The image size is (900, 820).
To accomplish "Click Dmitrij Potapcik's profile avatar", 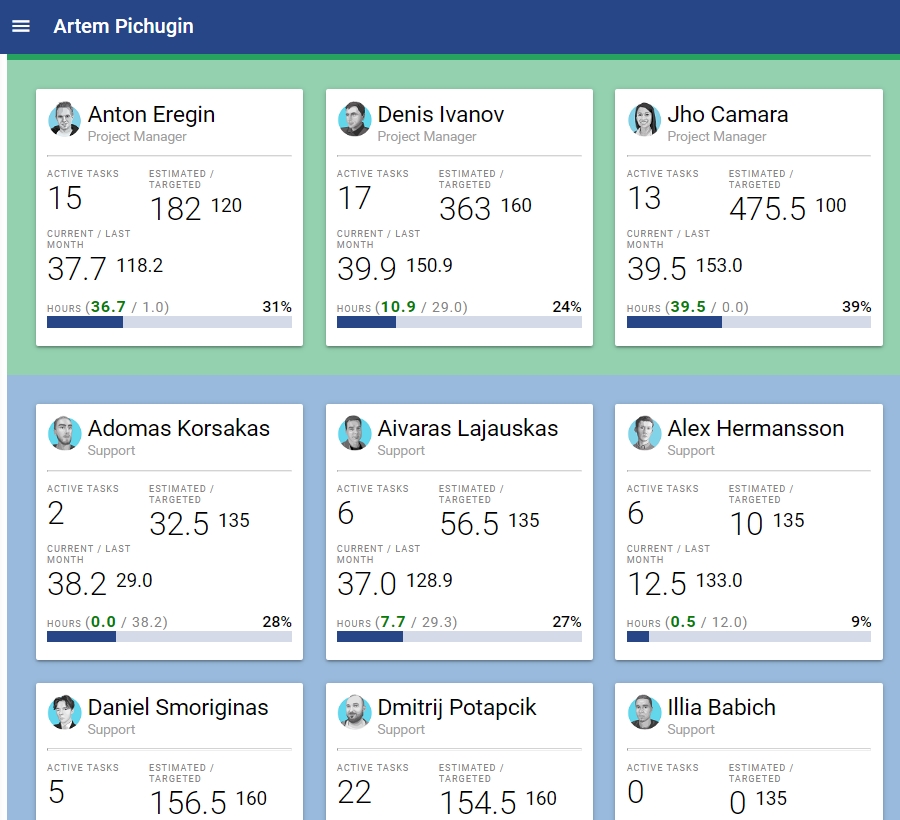I will tap(355, 712).
